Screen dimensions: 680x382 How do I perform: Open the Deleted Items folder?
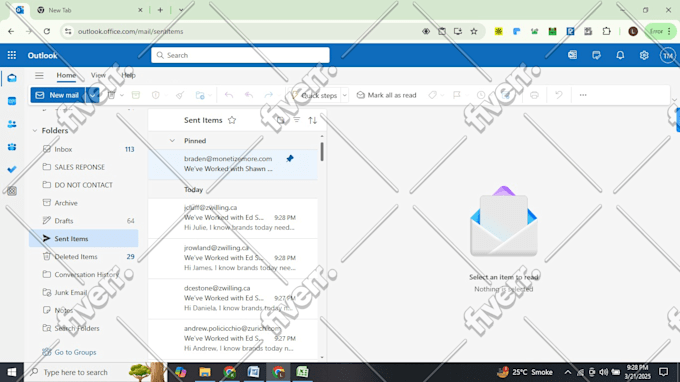click(x=84, y=257)
